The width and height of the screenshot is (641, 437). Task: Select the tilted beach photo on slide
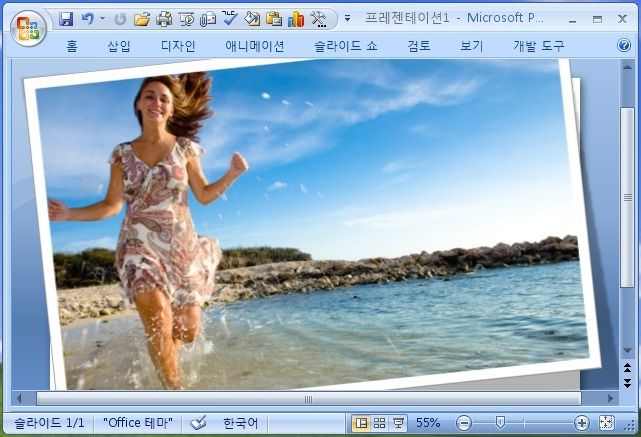point(313,224)
